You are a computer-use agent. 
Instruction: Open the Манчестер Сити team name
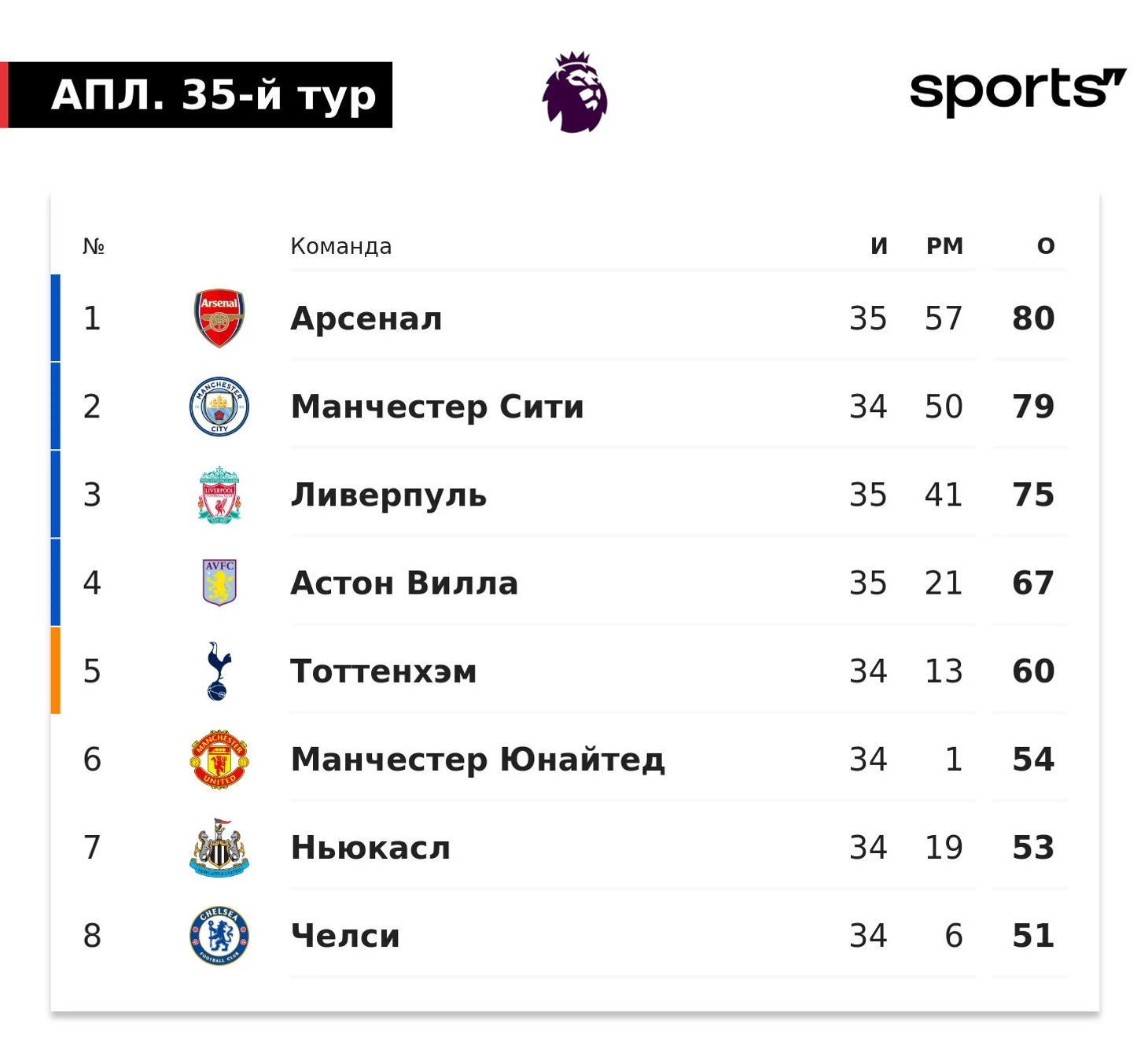437,407
